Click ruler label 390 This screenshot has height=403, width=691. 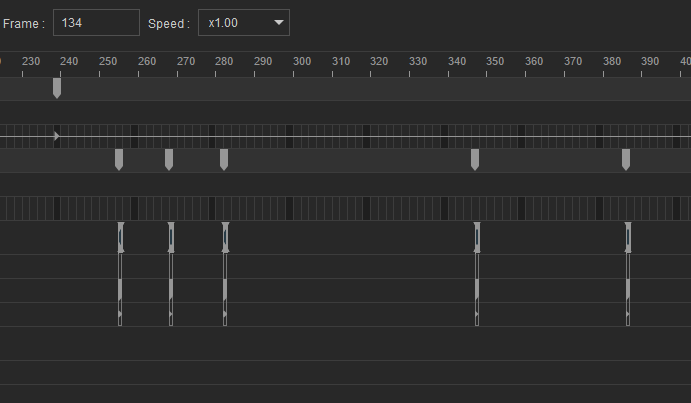[650, 61]
